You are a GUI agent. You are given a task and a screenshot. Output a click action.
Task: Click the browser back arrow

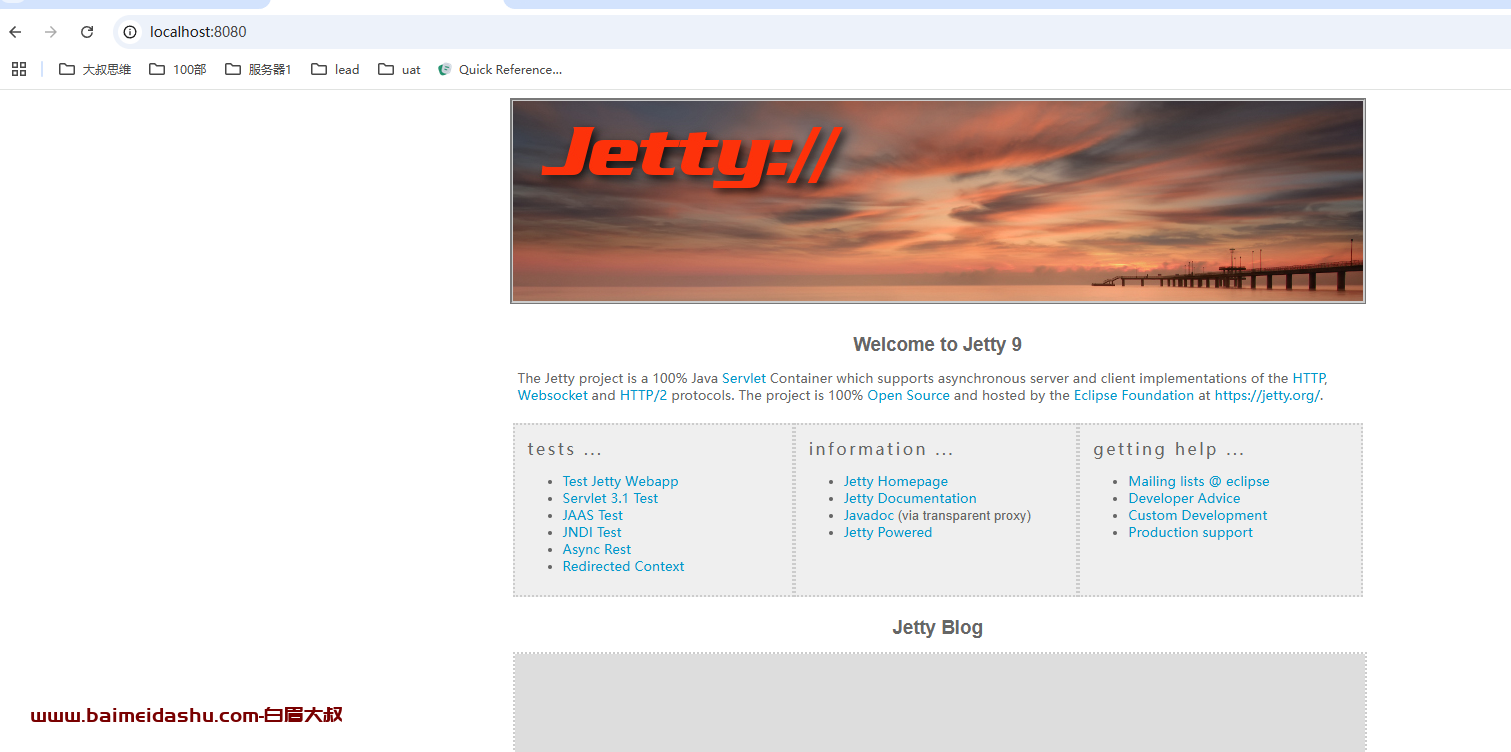(15, 32)
